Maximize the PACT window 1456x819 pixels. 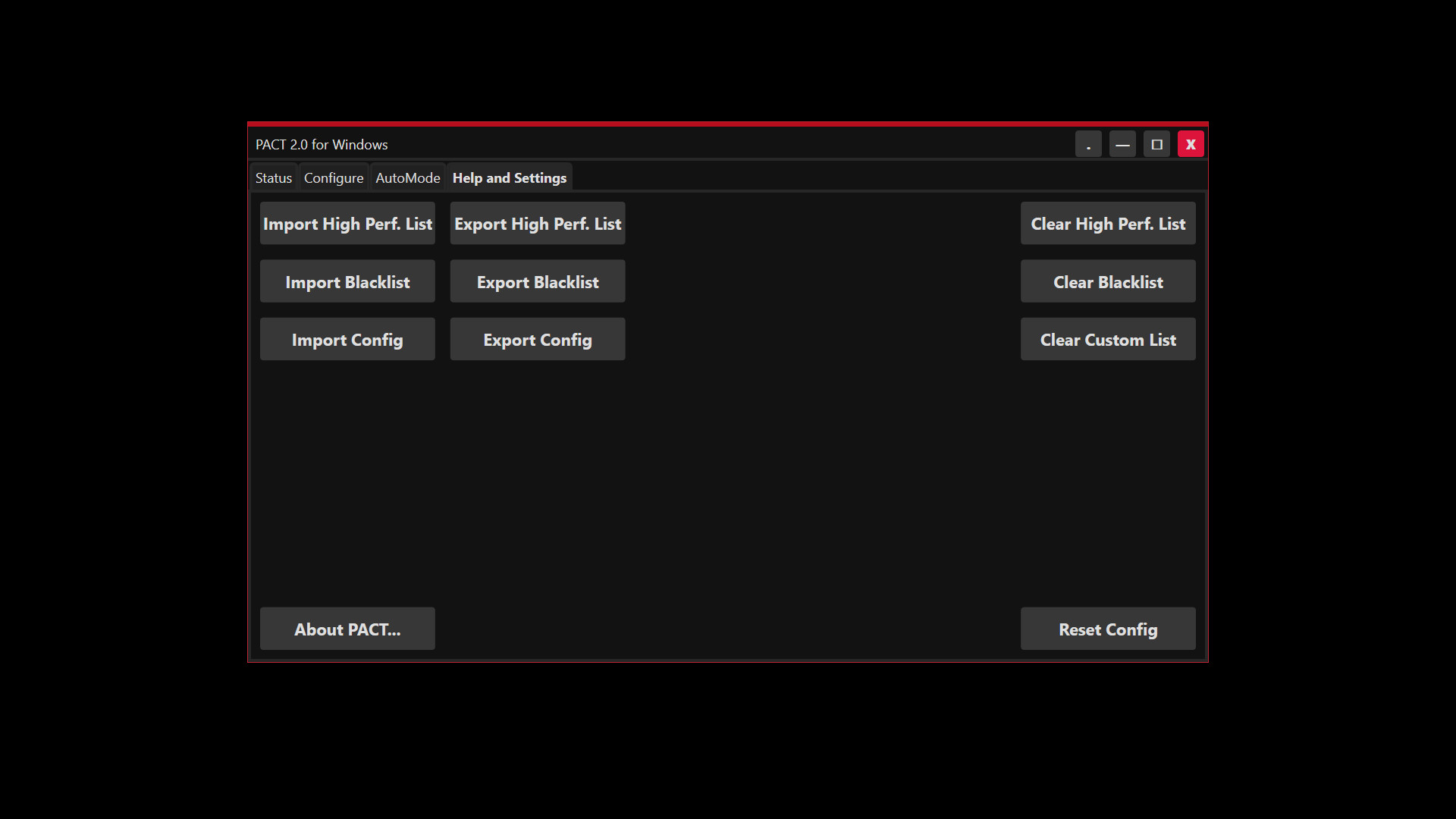click(x=1156, y=143)
